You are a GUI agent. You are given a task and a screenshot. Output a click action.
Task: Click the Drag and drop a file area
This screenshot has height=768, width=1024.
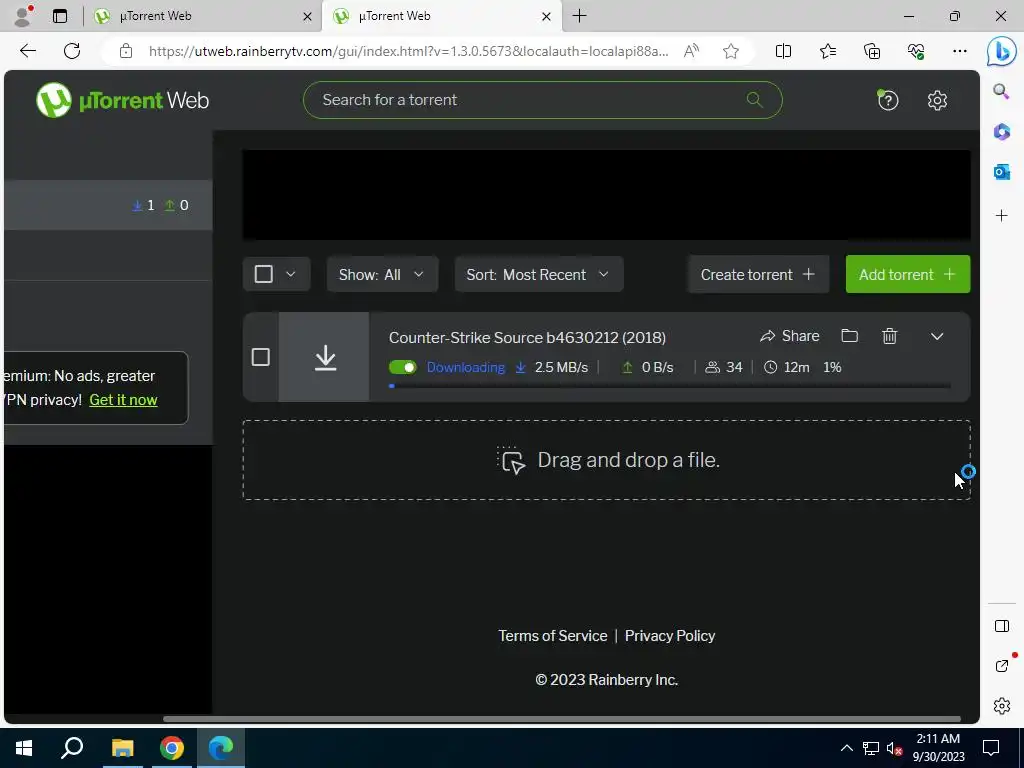coord(607,460)
